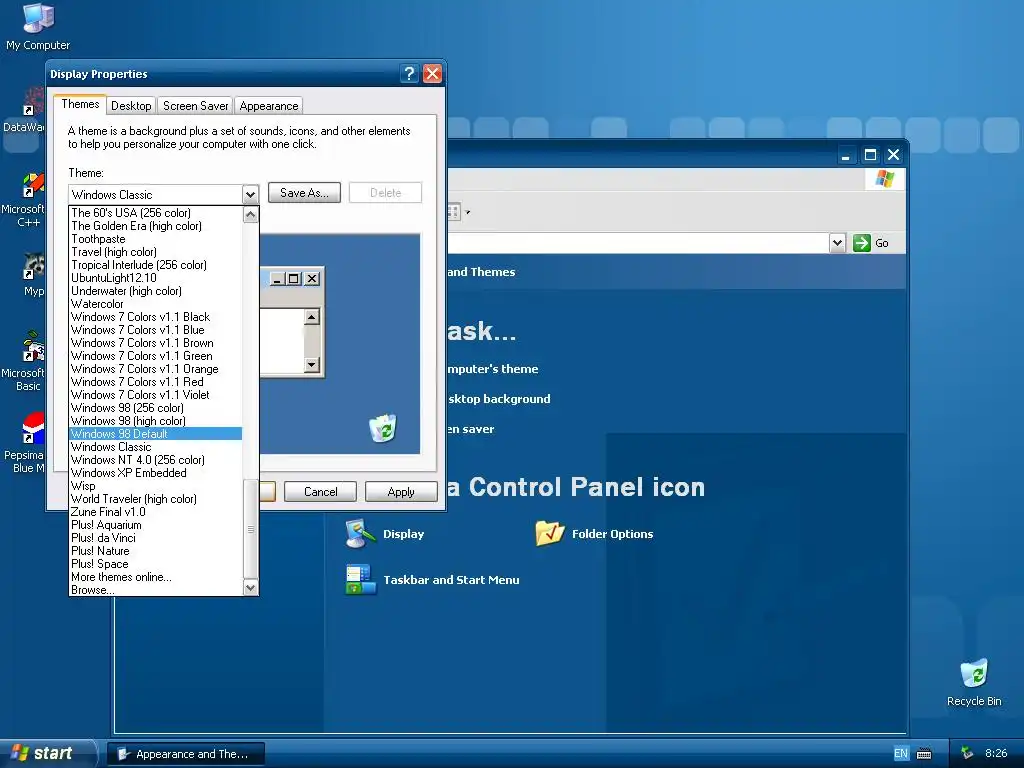Click the Save As... button
The image size is (1024, 768).
coord(304,193)
